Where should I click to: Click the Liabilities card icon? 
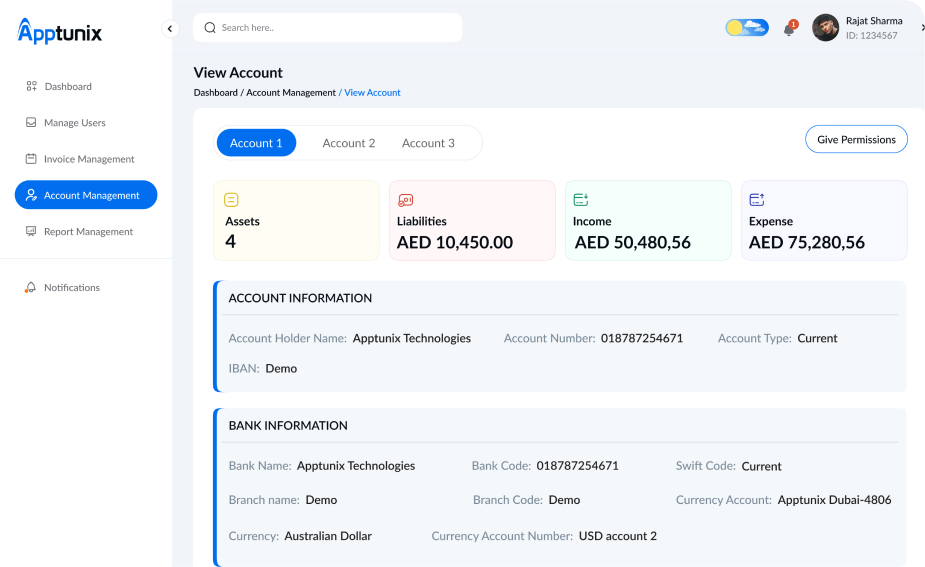[406, 201]
